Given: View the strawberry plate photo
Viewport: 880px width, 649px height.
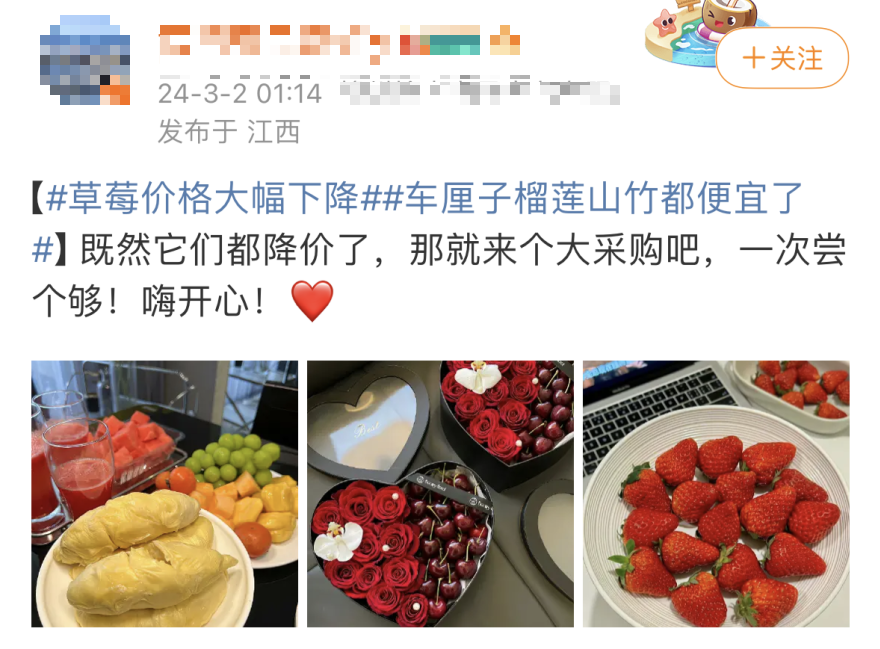Looking at the screenshot, I should pyautogui.click(x=716, y=493).
